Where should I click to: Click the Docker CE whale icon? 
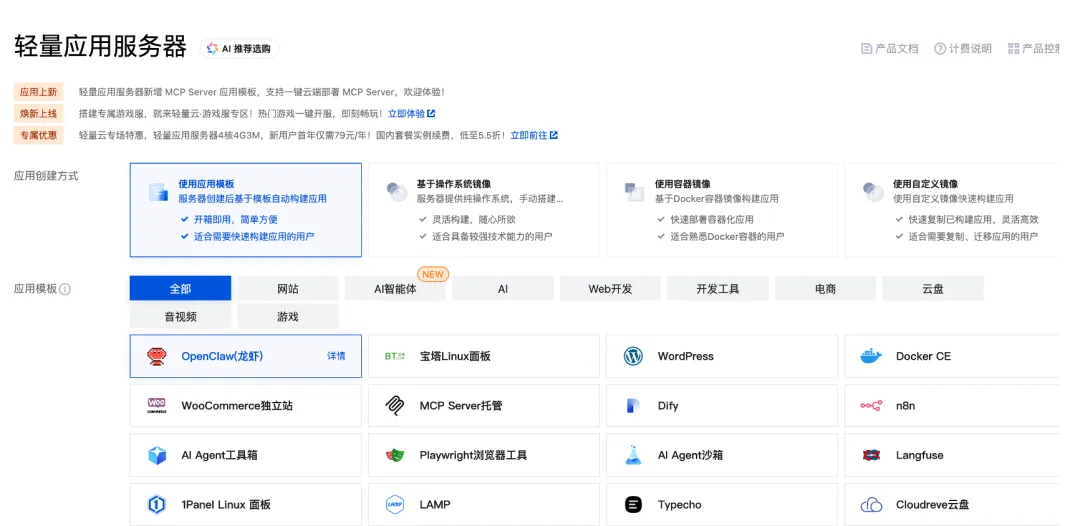click(871, 356)
